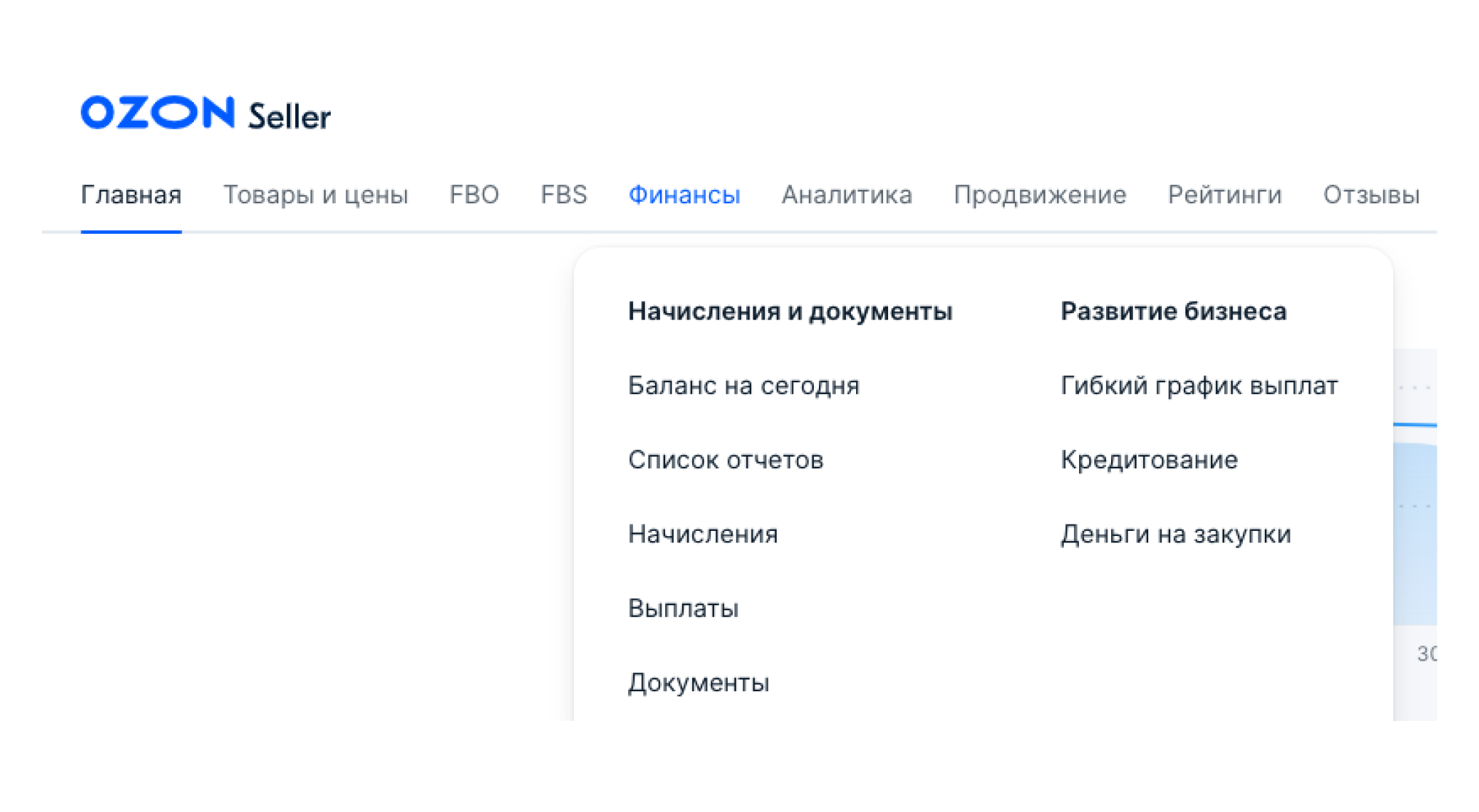Open the Выплаты menu entry
Viewport: 1479px width, 812px height.
click(683, 608)
